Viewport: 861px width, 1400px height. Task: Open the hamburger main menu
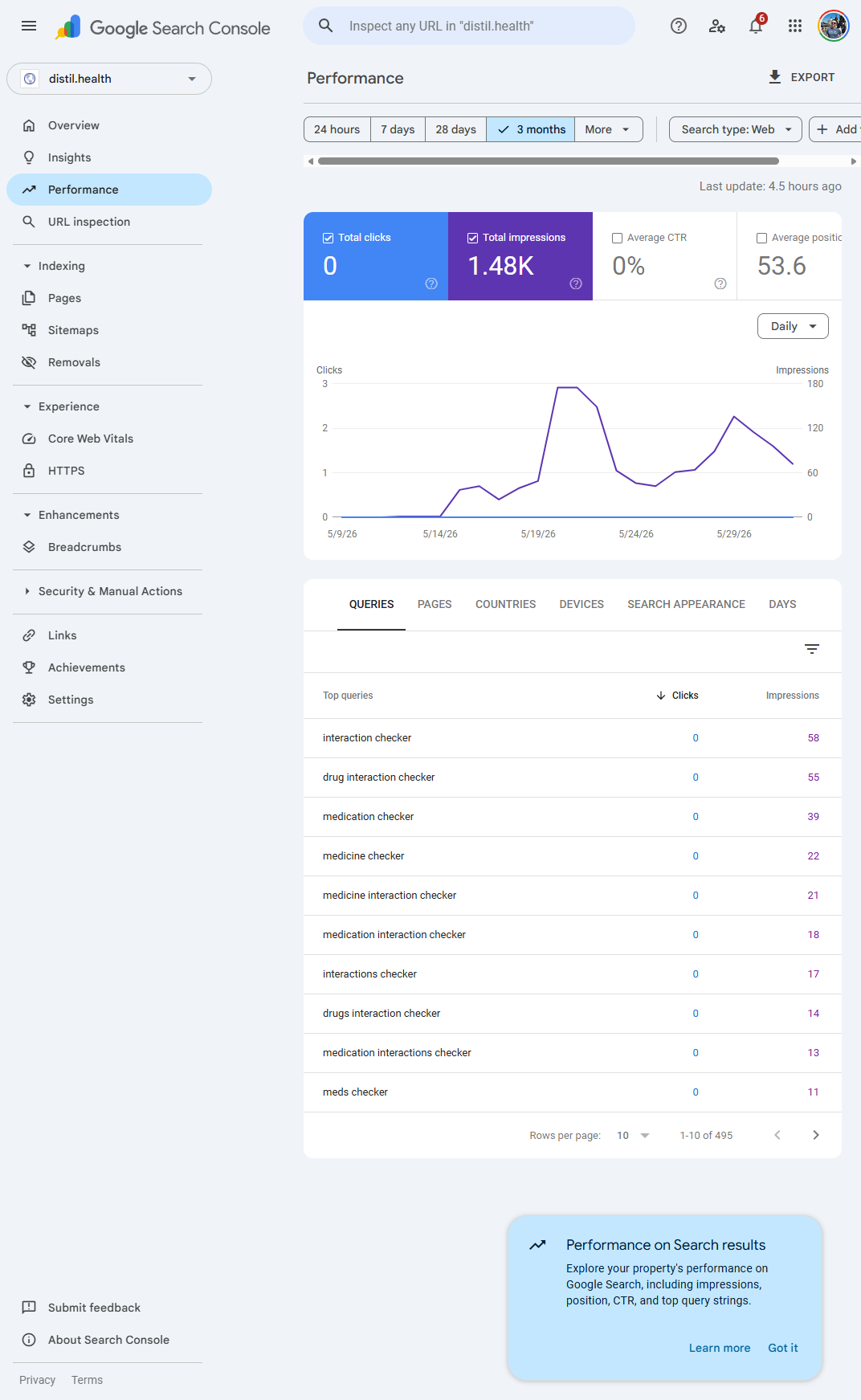tap(29, 26)
